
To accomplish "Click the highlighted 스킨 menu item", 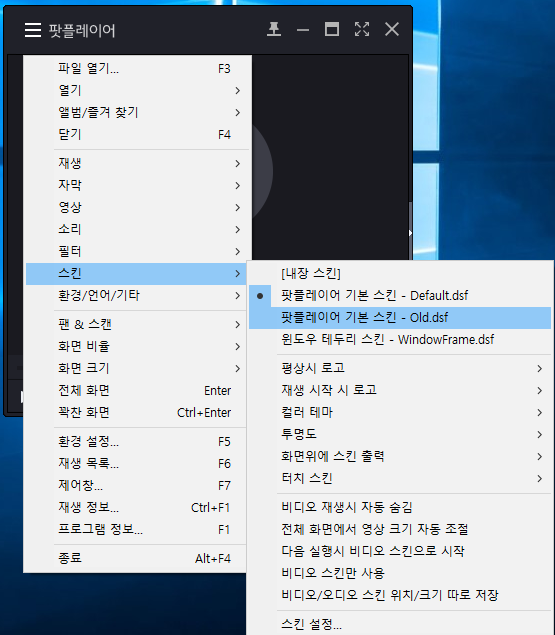I will pos(138,273).
